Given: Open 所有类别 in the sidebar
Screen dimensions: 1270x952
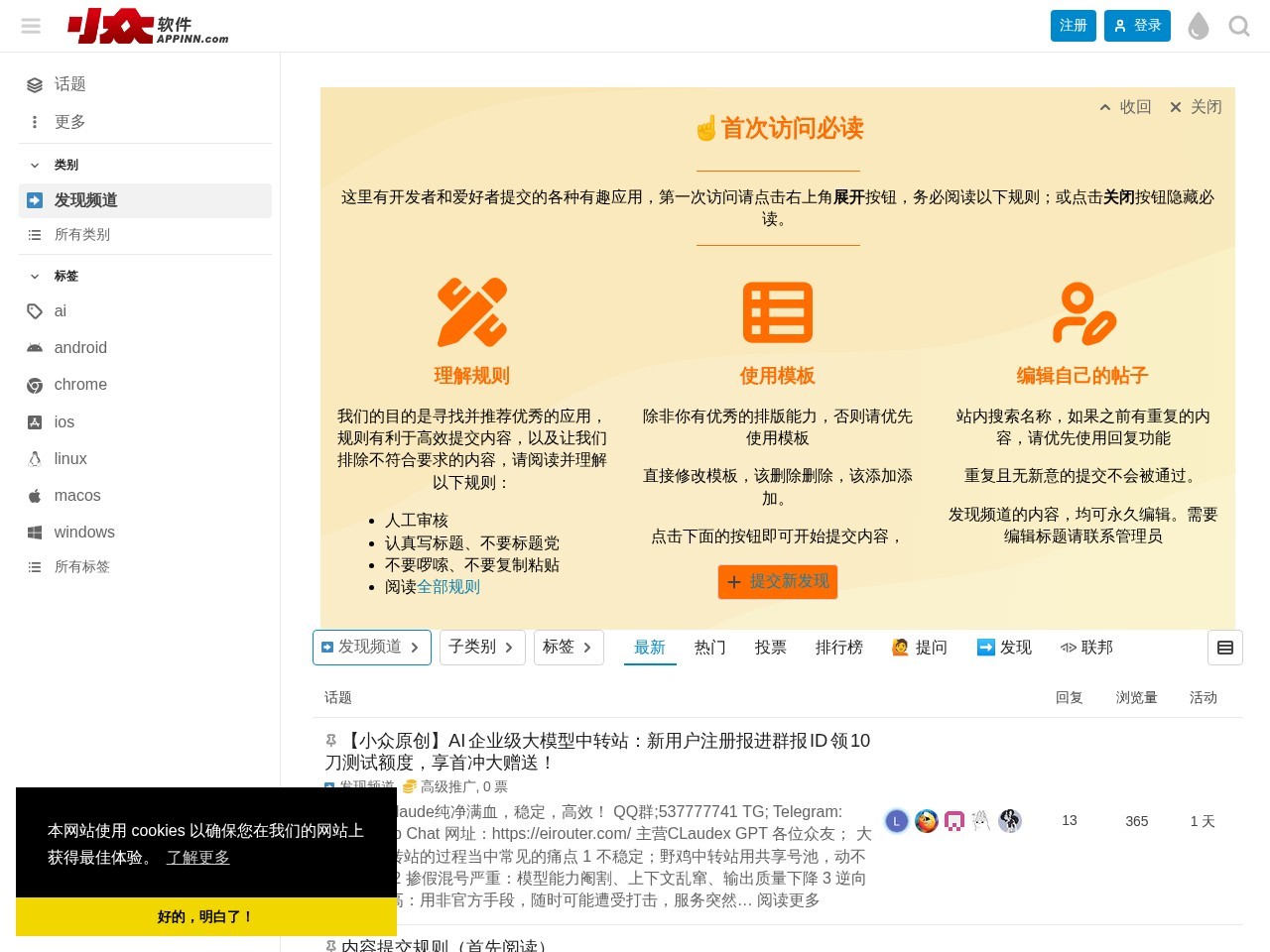Looking at the screenshot, I should click(x=145, y=235).
